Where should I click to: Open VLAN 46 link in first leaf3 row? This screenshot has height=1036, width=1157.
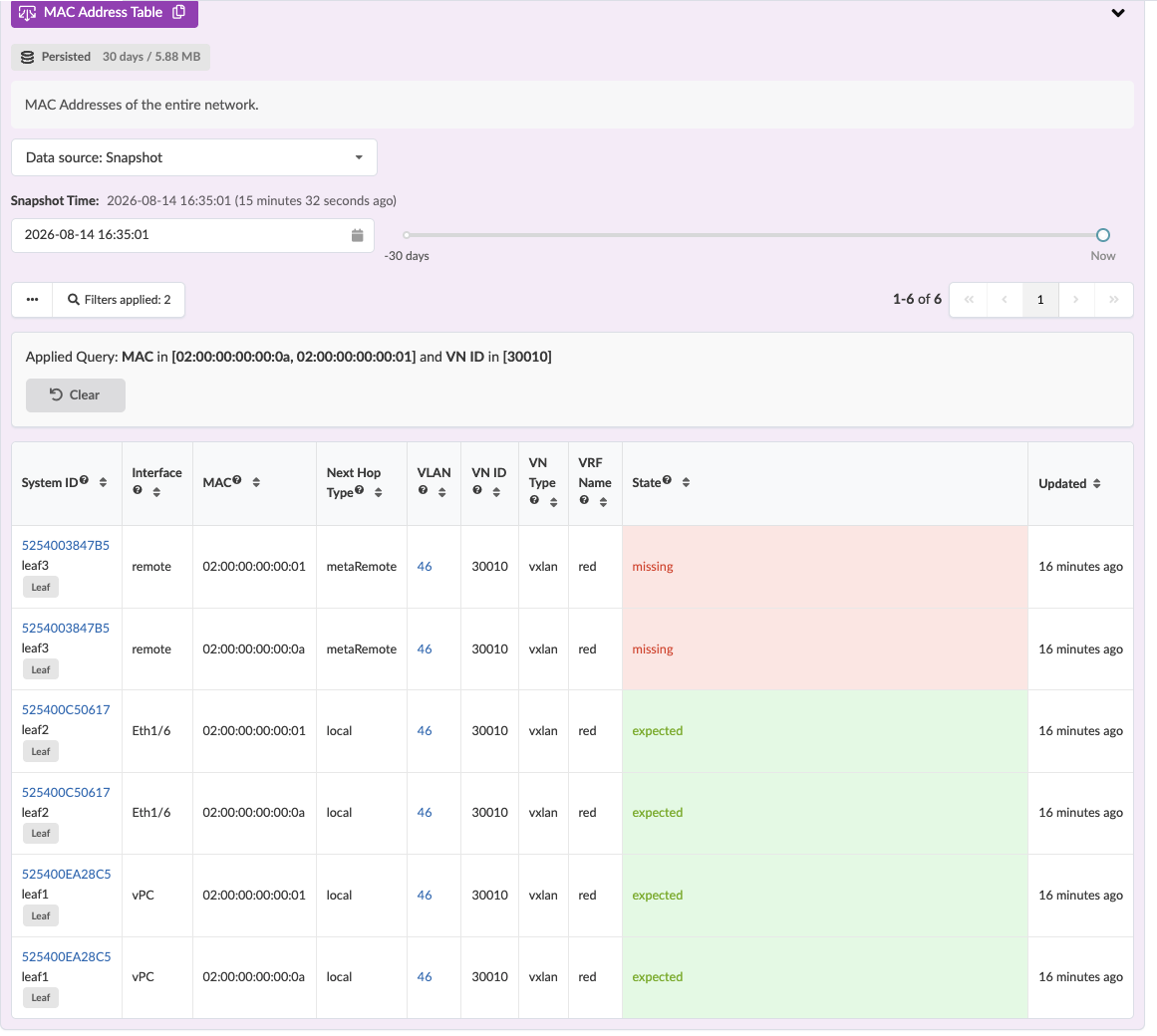pyautogui.click(x=425, y=567)
